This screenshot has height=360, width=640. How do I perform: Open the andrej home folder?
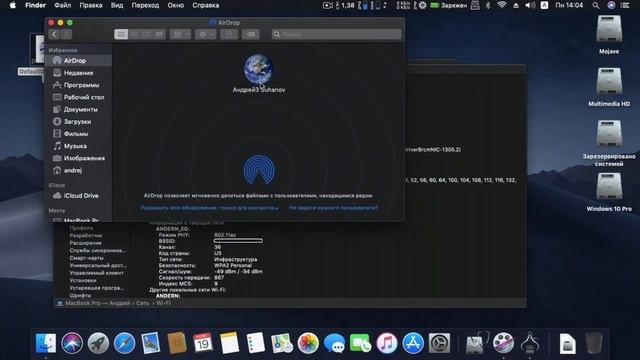point(78,171)
